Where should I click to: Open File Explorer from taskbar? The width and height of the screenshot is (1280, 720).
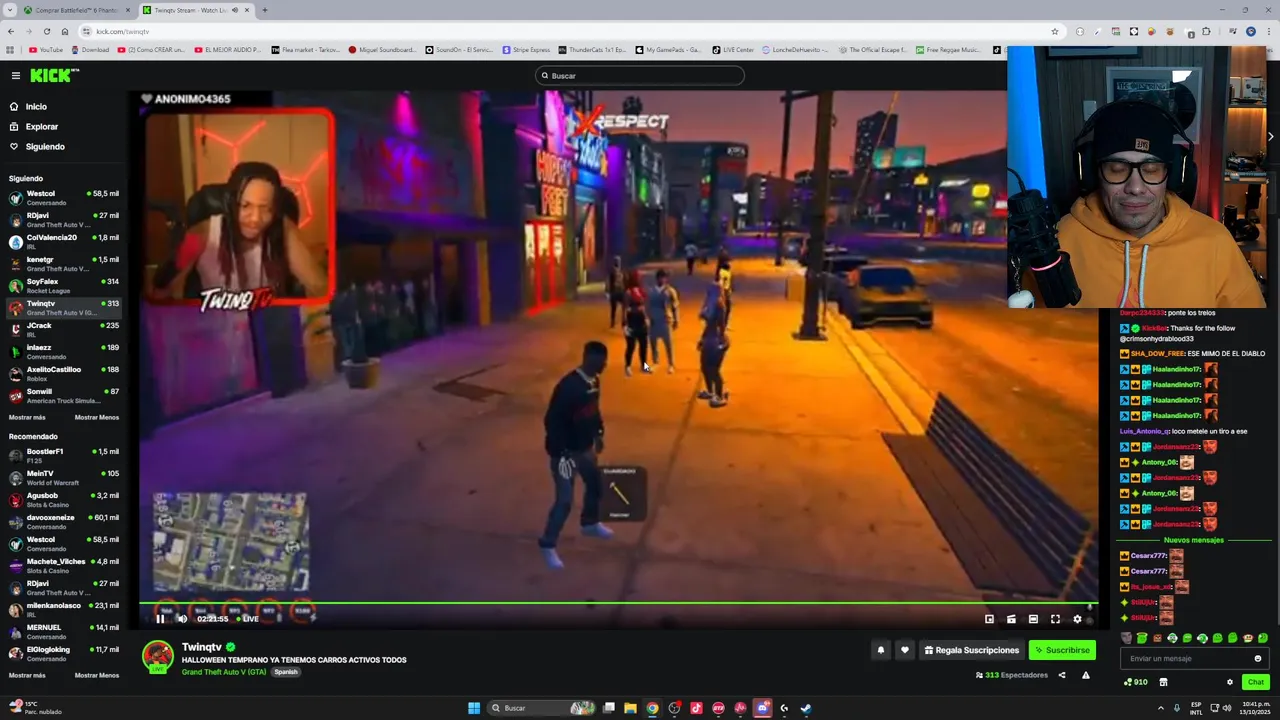pos(630,708)
